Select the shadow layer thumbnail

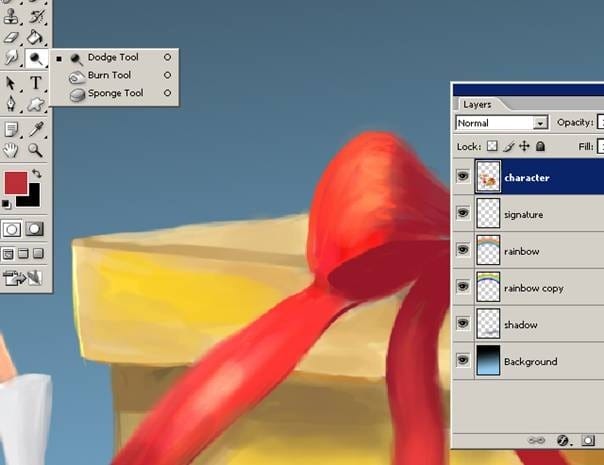(x=488, y=324)
